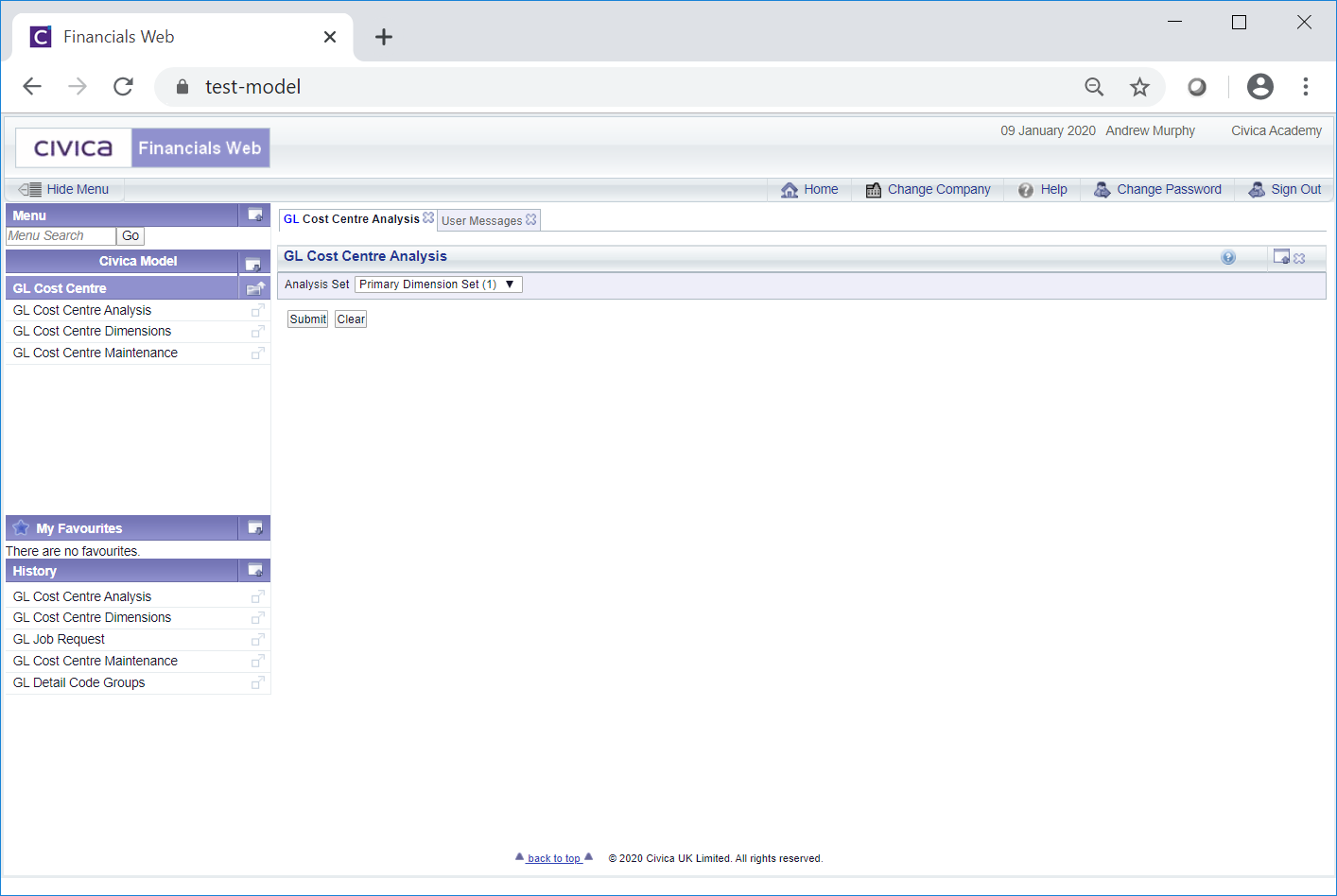Bookmark this page with the star icon

(1139, 87)
